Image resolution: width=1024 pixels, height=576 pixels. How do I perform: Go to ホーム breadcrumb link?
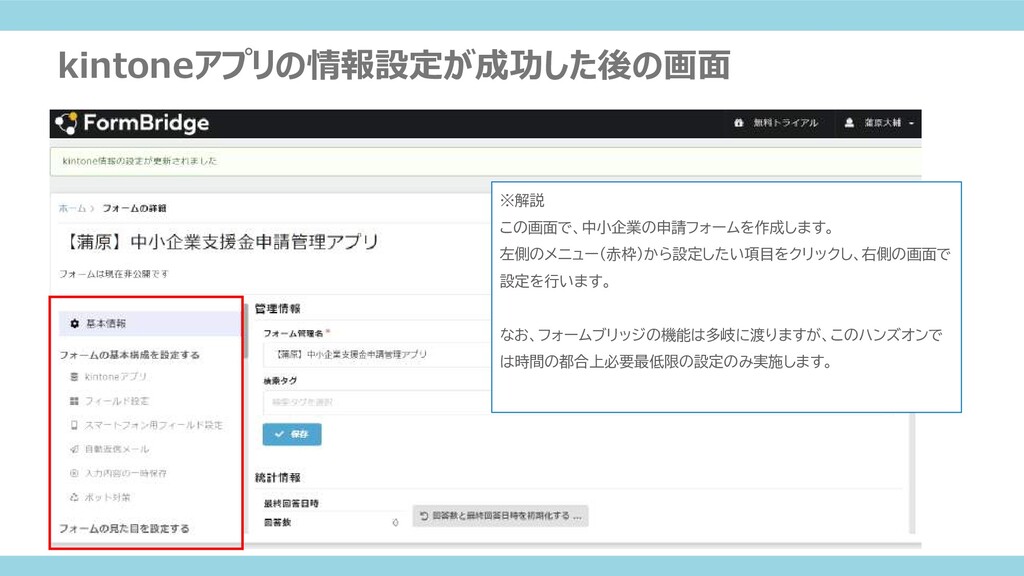pos(72,208)
